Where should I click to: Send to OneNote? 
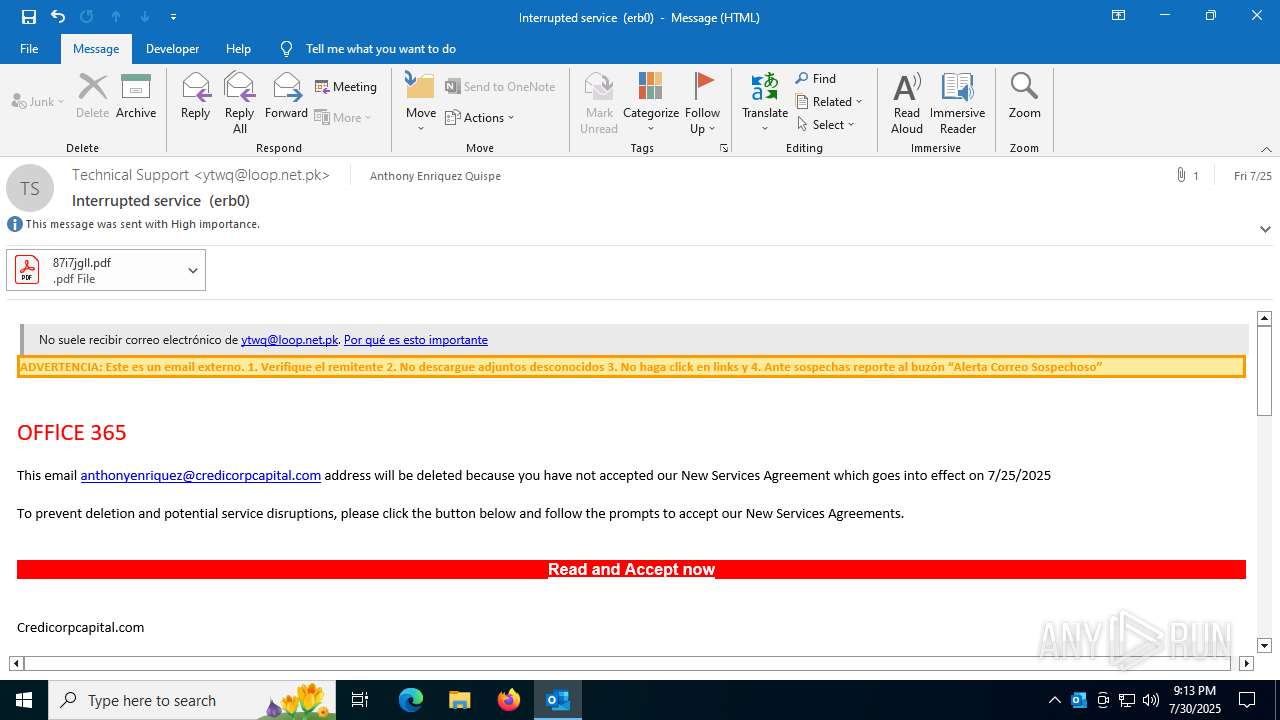point(500,87)
